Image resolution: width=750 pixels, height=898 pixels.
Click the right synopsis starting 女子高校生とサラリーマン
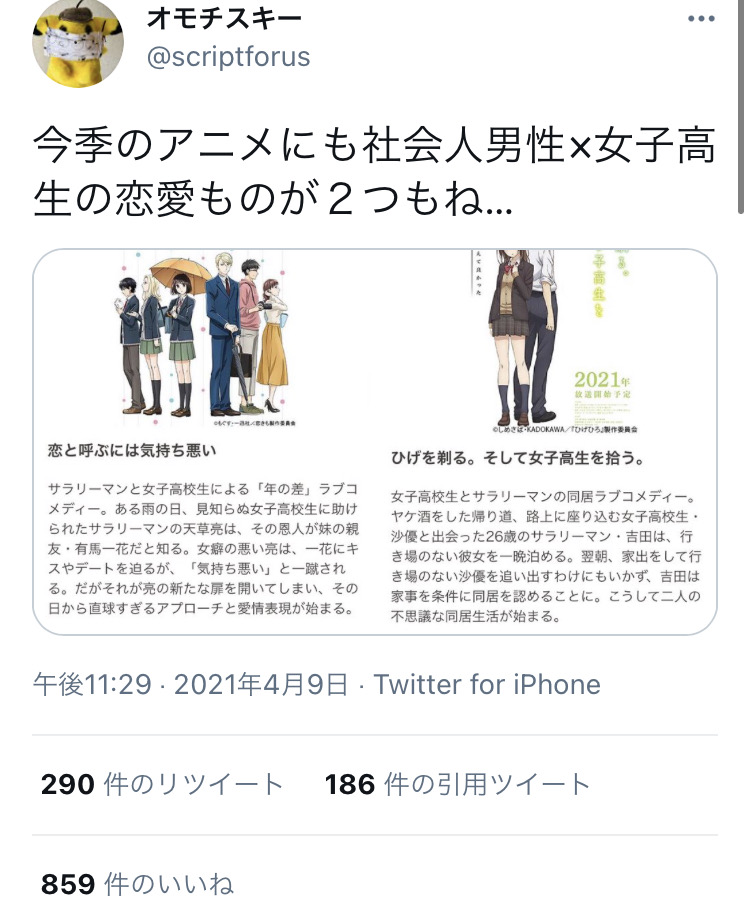[546, 556]
